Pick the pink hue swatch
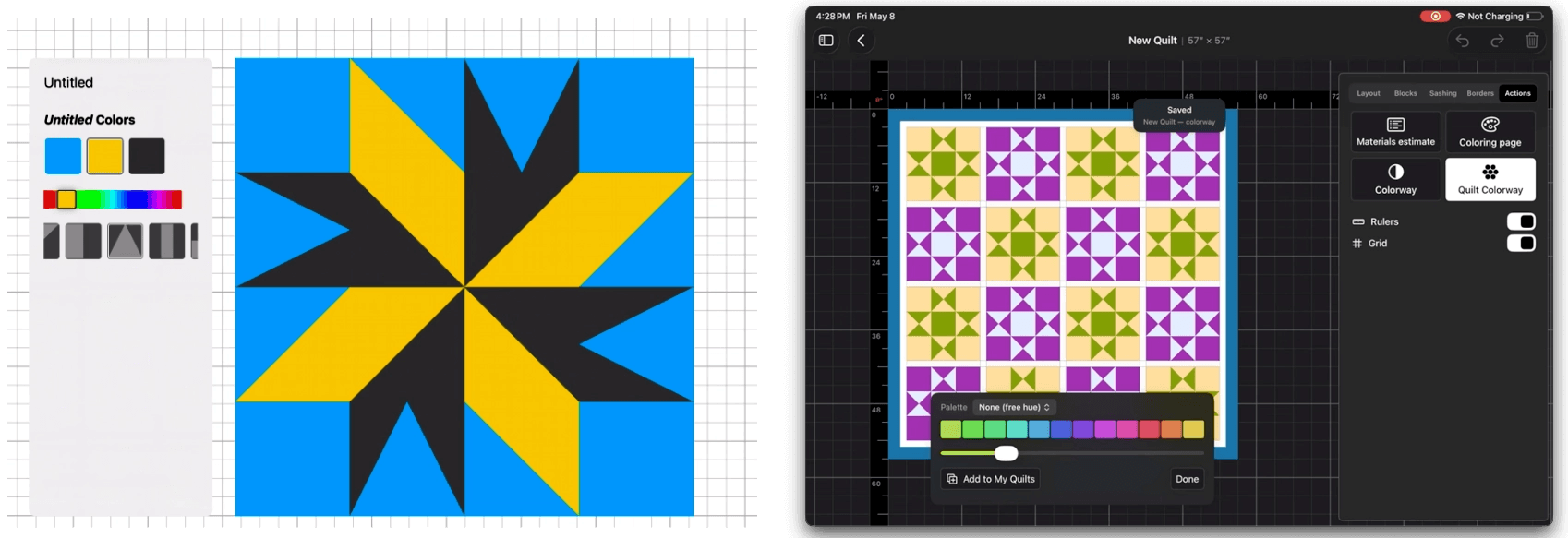 [1128, 429]
